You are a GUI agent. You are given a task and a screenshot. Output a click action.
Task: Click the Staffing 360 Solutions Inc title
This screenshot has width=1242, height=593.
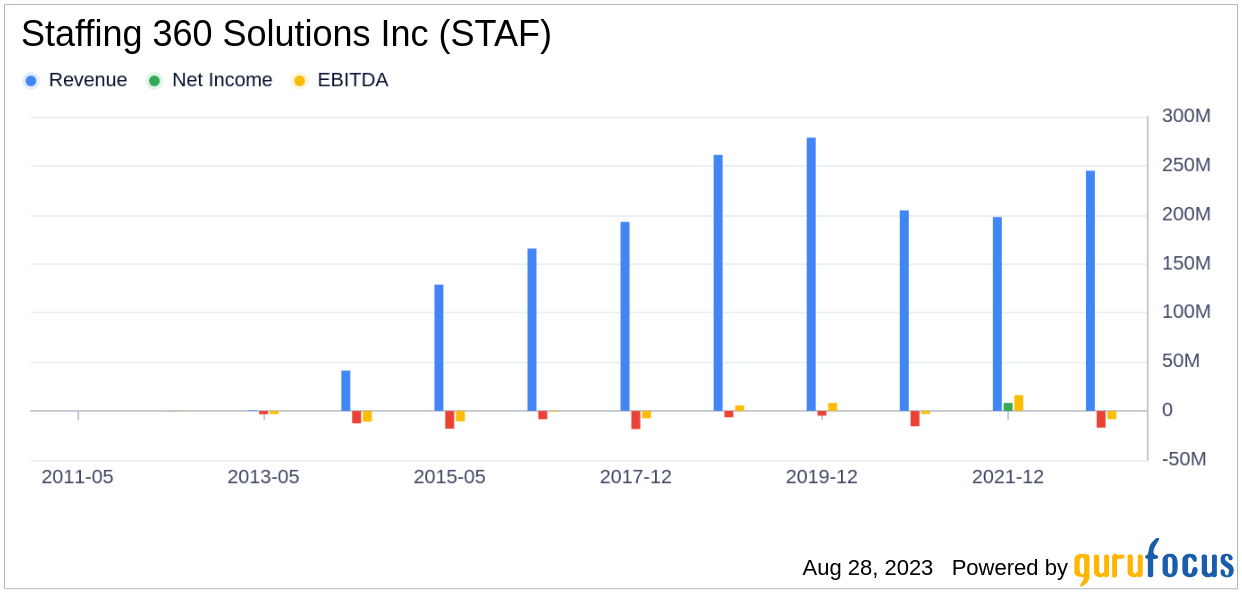[x=286, y=36]
